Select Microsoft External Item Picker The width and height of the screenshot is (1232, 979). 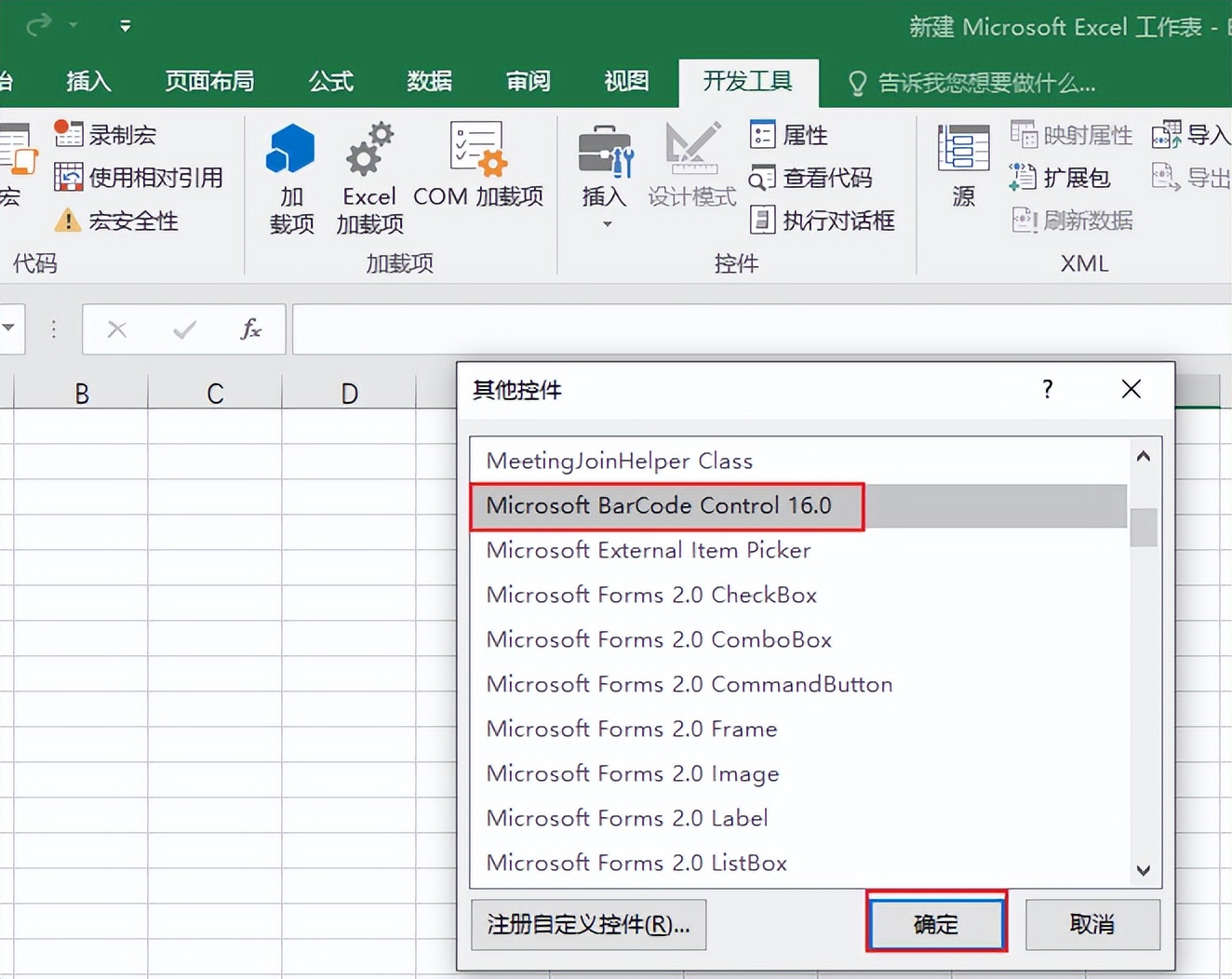[798, 550]
